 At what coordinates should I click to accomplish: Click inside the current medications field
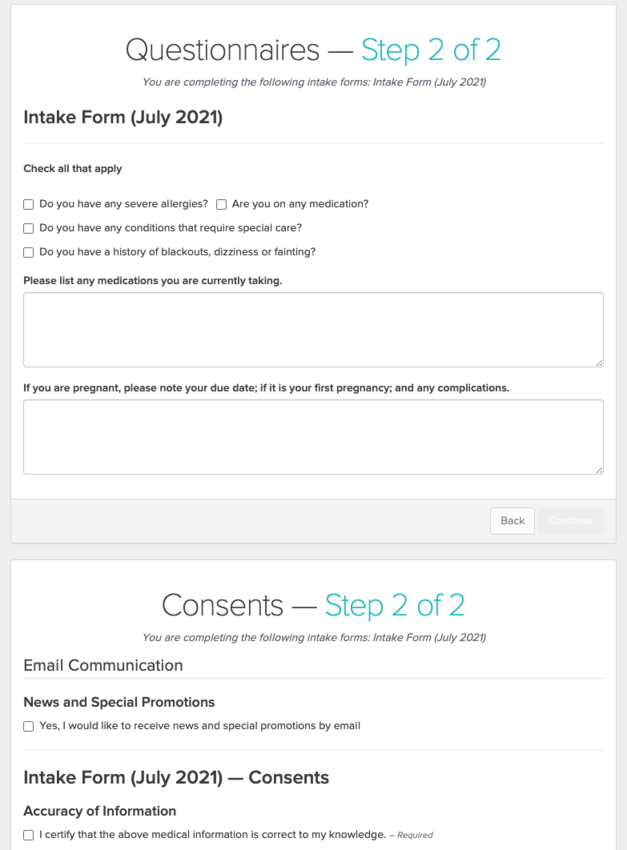[x=313, y=328]
